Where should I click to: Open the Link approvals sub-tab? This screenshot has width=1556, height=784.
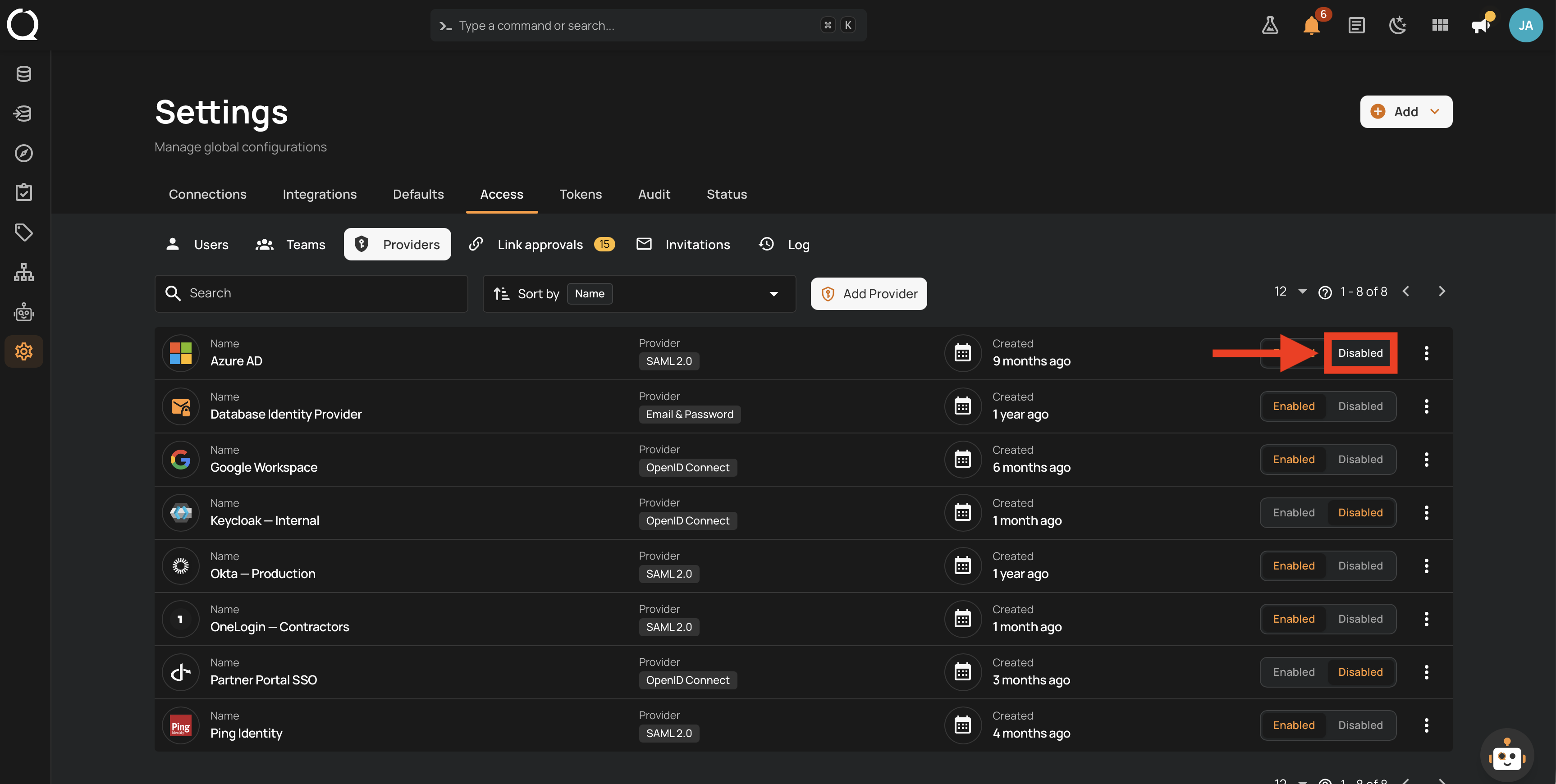point(541,245)
